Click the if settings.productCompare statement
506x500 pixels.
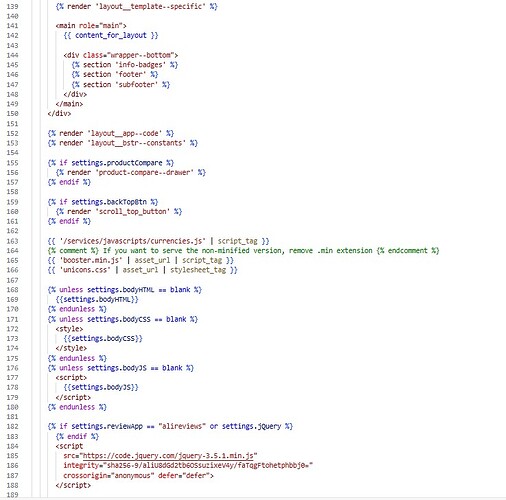click(x=111, y=163)
